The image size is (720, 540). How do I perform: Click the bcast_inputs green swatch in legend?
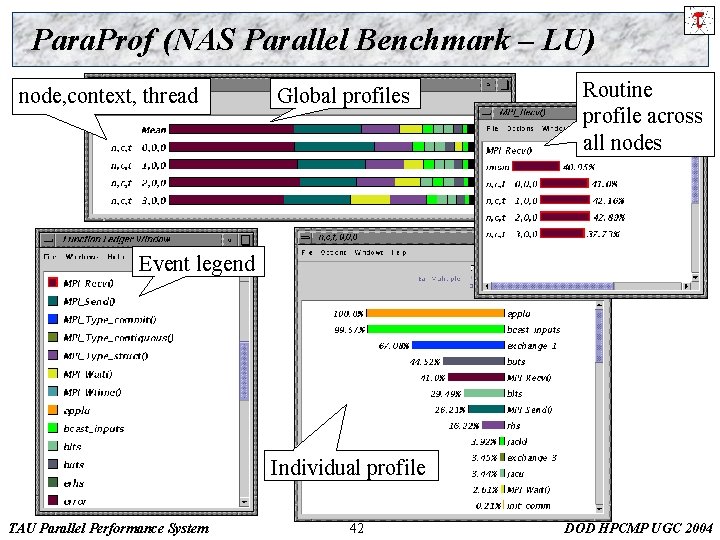[53, 428]
